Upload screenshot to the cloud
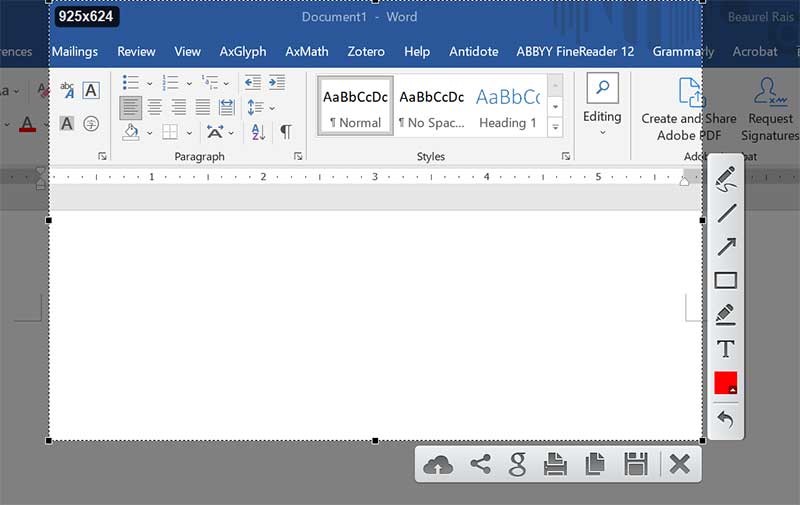This screenshot has width=800, height=505. coord(438,464)
